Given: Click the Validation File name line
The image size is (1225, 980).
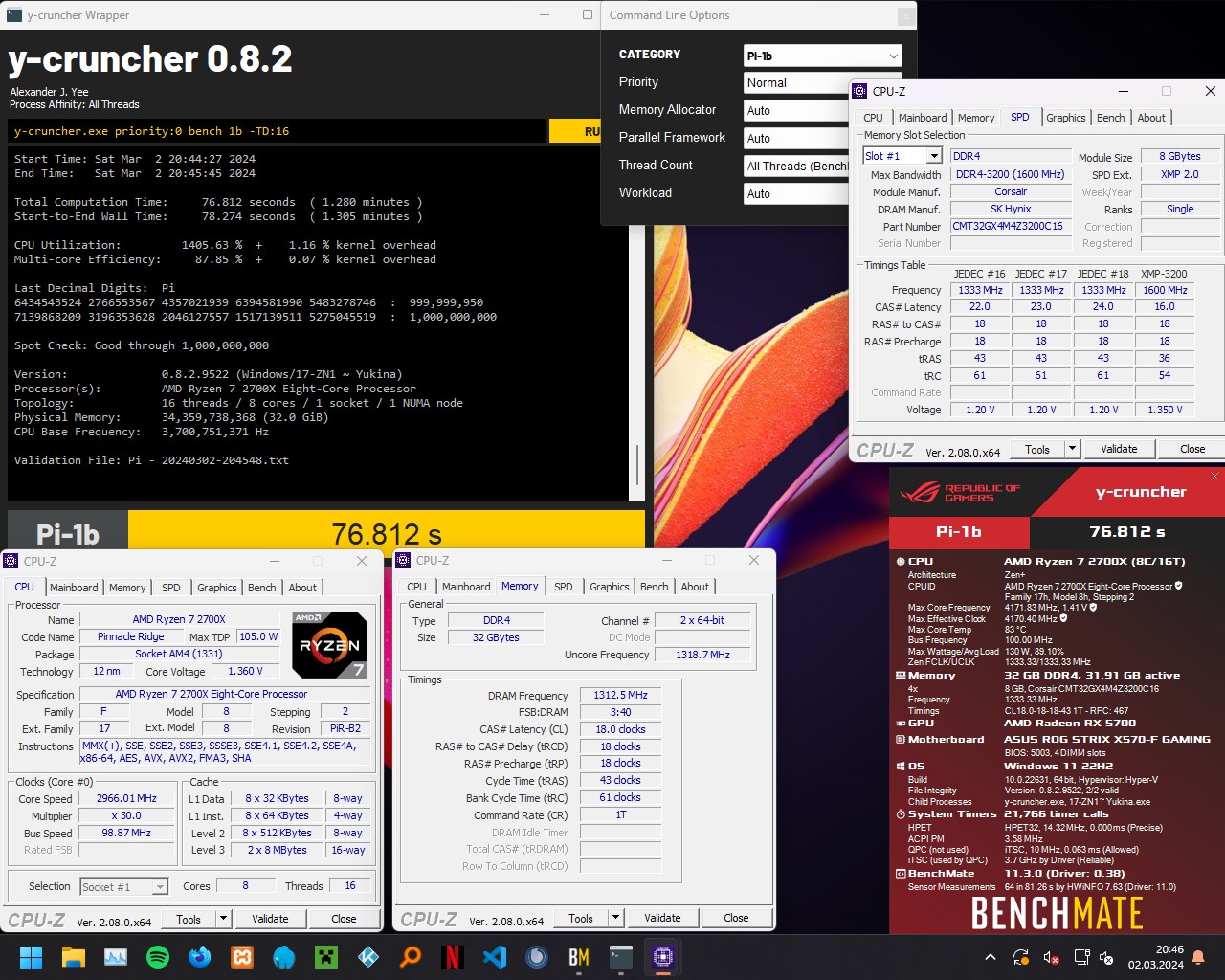Looking at the screenshot, I should (151, 460).
